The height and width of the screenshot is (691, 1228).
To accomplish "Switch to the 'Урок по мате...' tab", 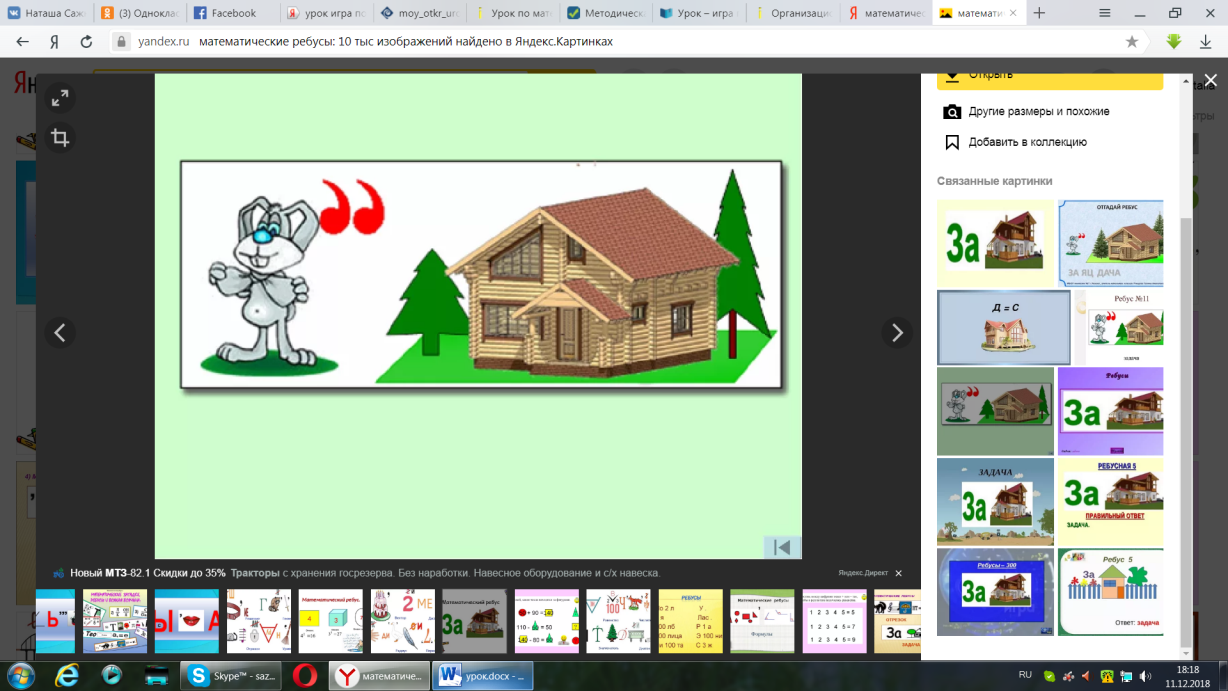I will pos(515,13).
